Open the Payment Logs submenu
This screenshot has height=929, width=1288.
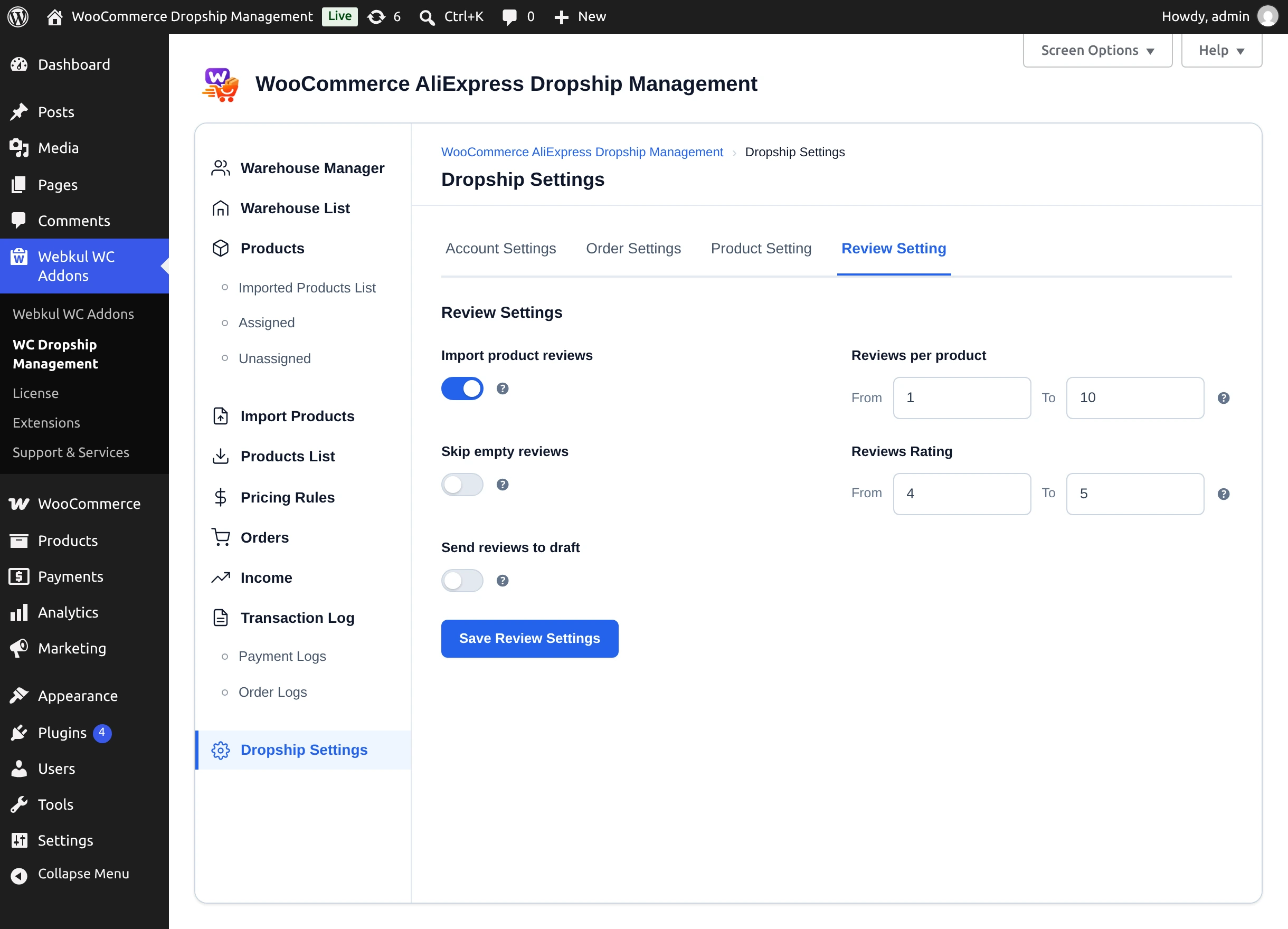tap(282, 657)
